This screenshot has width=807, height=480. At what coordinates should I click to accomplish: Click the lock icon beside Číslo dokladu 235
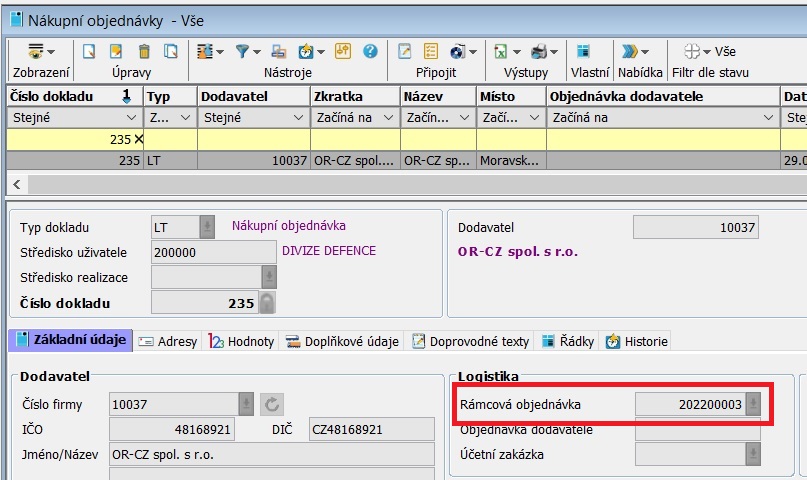pos(267,304)
